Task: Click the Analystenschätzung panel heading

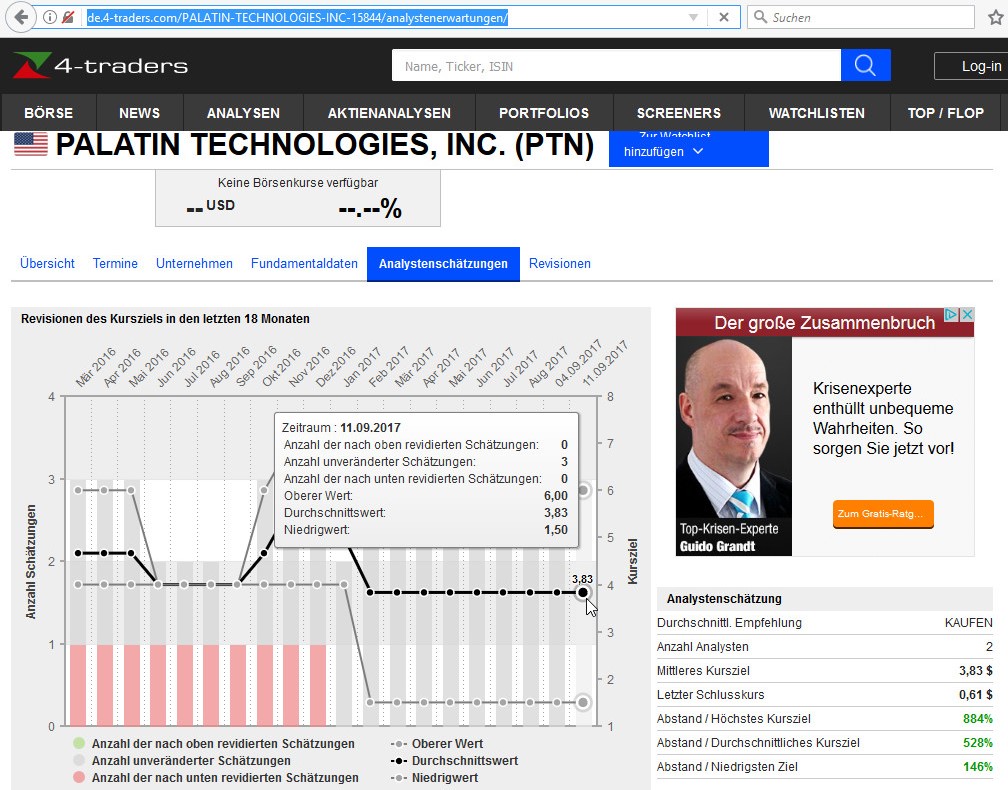Action: pyautogui.click(x=724, y=598)
